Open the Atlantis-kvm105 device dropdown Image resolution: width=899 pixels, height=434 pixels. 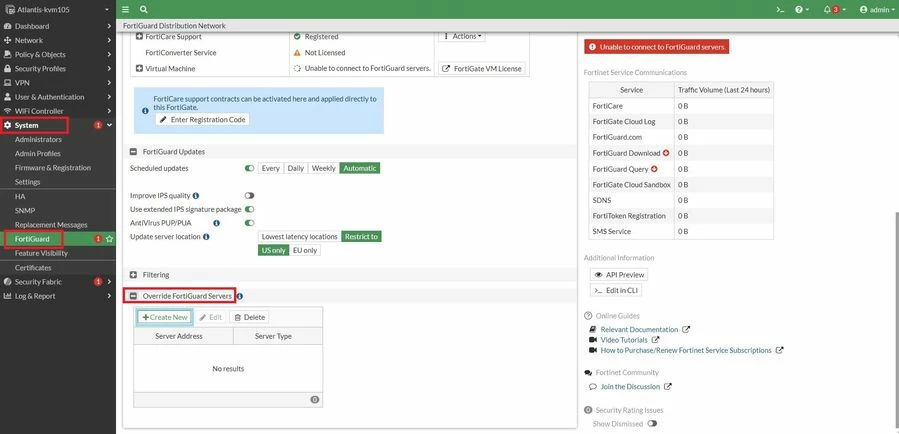pos(57,10)
